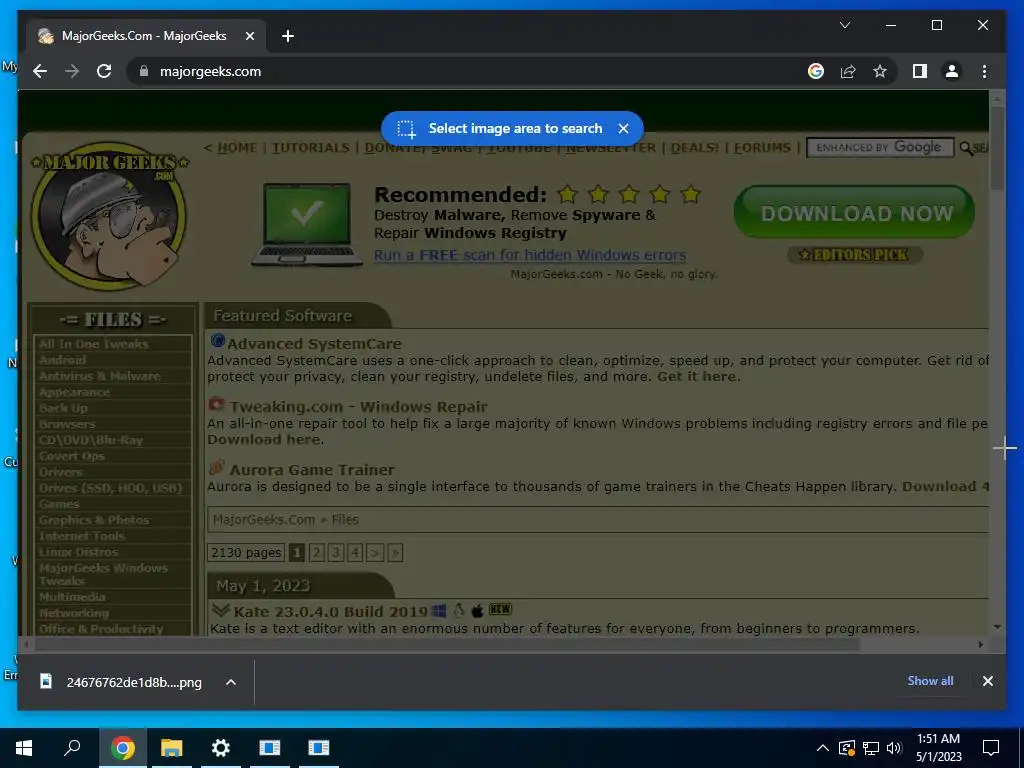This screenshot has height=768, width=1024.
Task: Click the MajorGeeks mascot logo
Action: click(109, 216)
